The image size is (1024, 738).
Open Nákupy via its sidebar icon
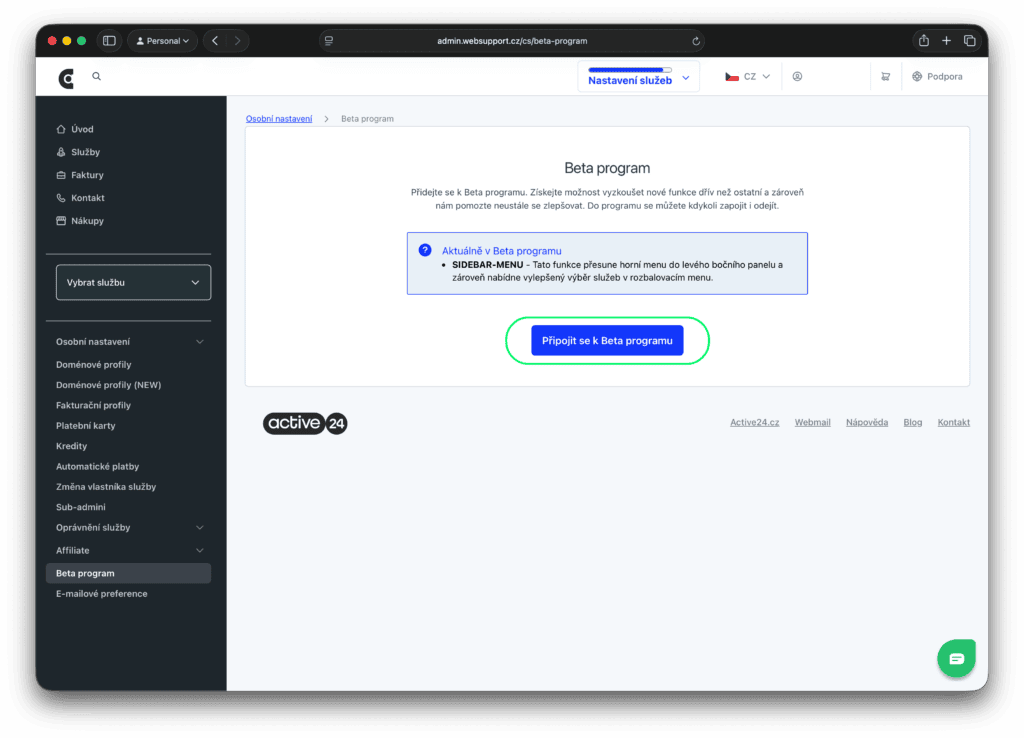(x=61, y=220)
